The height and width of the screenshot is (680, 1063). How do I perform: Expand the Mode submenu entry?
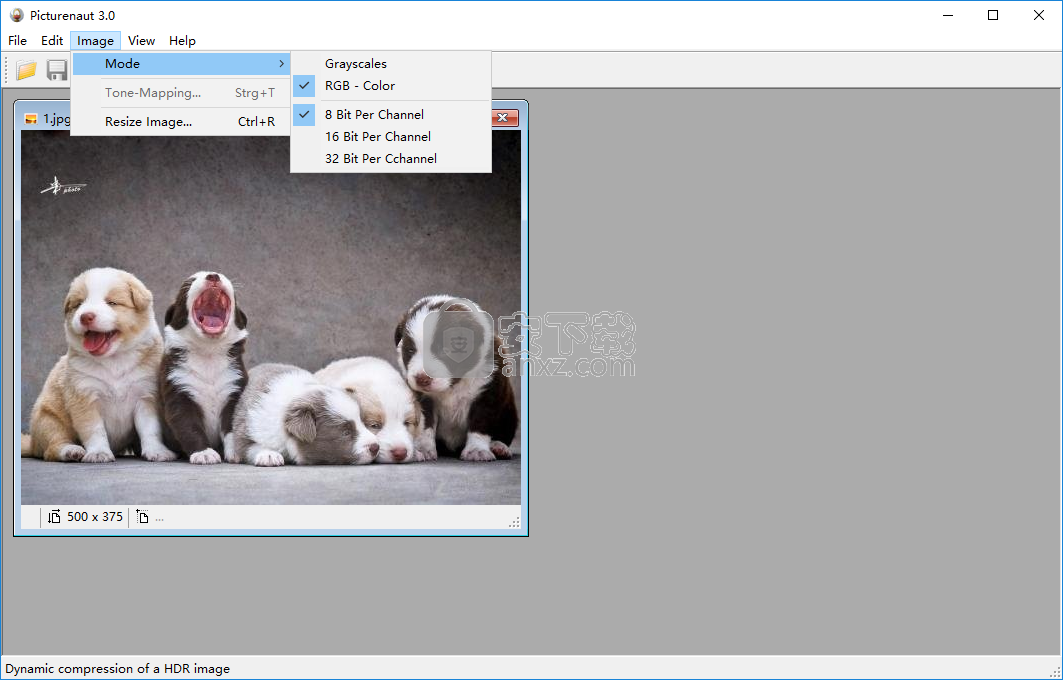[x=181, y=64]
